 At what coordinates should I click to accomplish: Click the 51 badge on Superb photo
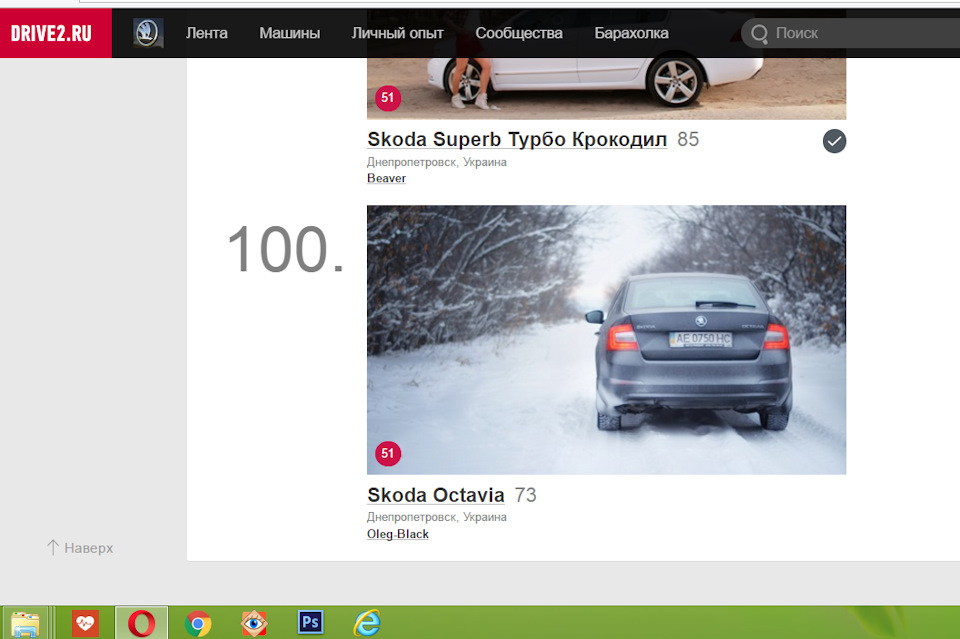pyautogui.click(x=388, y=98)
